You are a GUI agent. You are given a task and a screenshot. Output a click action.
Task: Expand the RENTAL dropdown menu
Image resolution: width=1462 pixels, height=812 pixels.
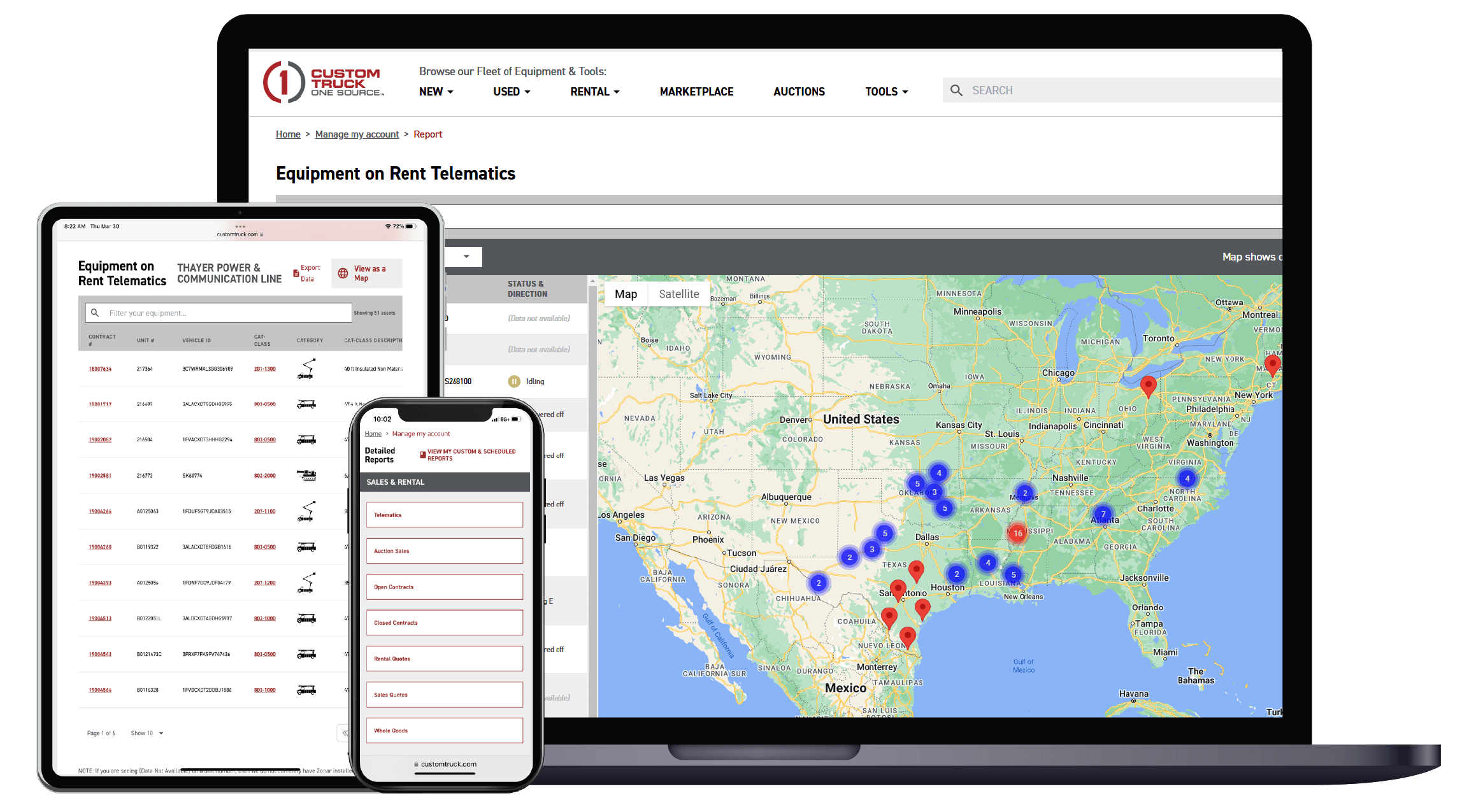595,92
